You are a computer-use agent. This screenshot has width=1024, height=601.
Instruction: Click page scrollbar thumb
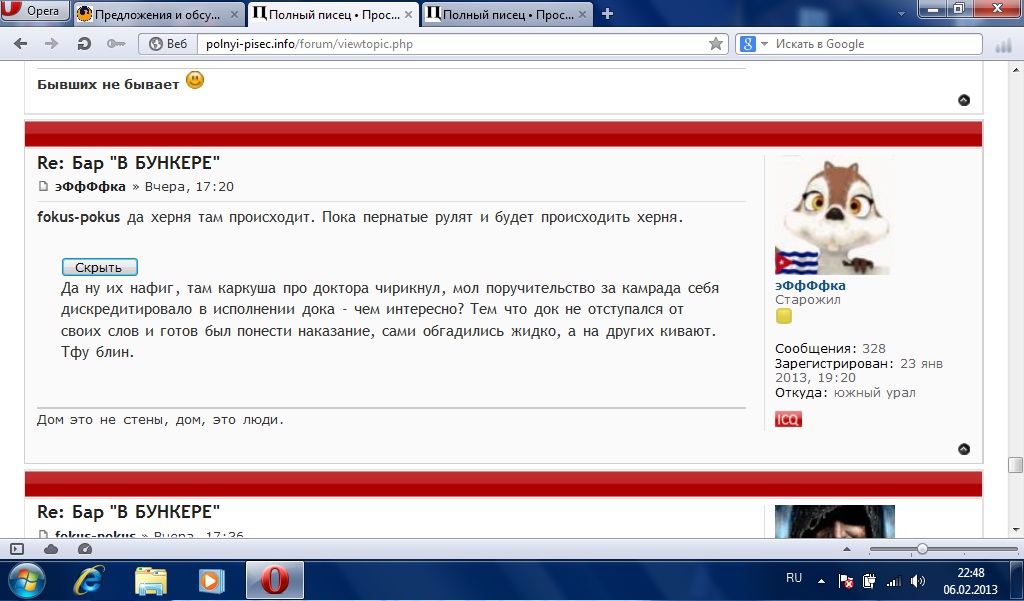pos(1015,465)
